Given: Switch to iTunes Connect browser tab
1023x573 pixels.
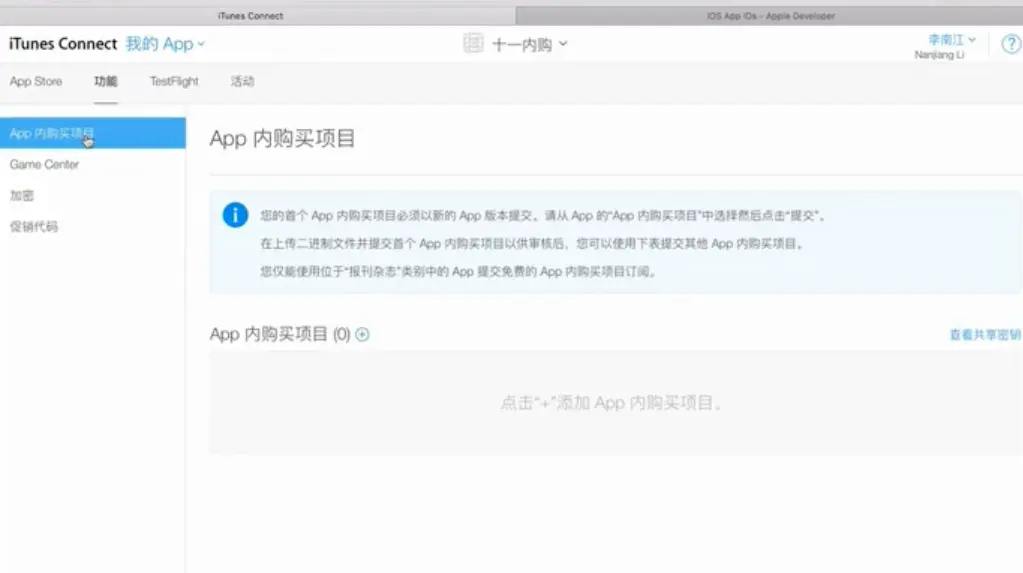Looking at the screenshot, I should (x=258, y=16).
